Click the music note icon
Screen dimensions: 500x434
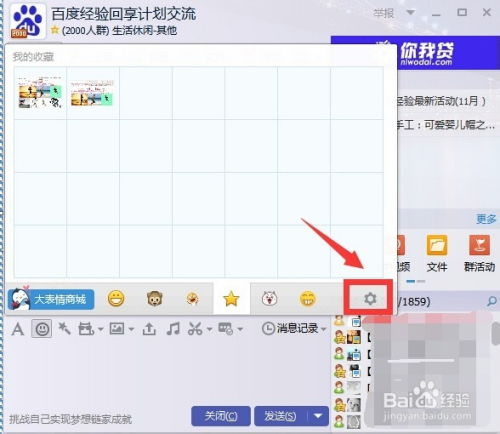[173, 329]
